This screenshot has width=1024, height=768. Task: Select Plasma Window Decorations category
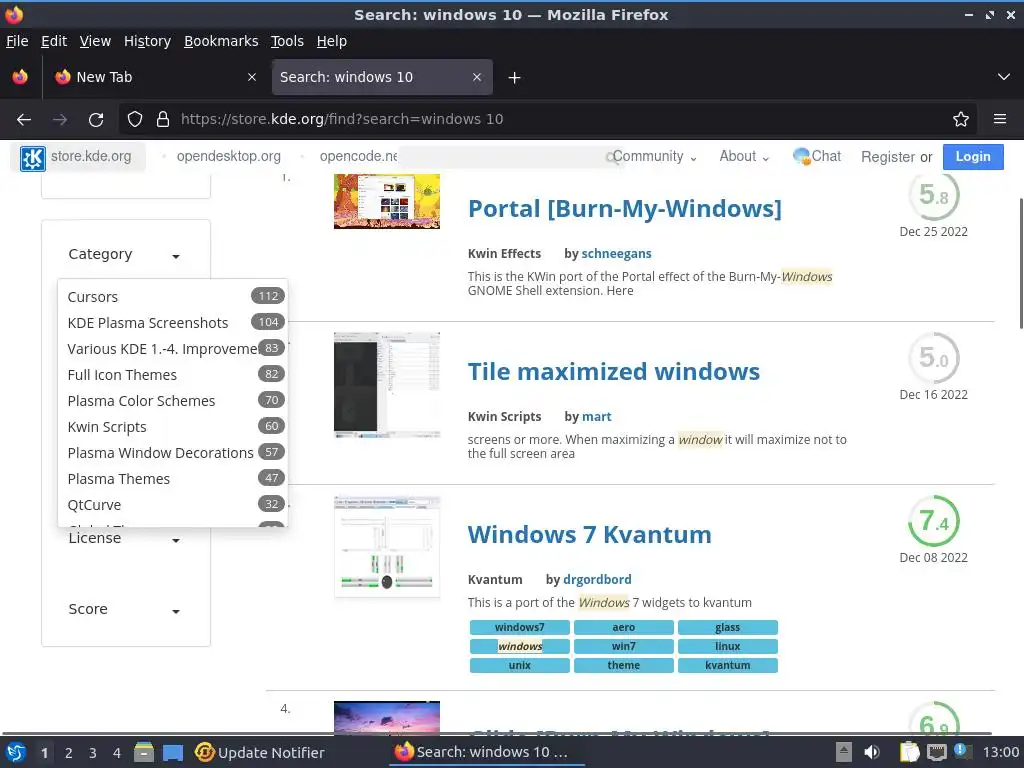tap(172, 453)
